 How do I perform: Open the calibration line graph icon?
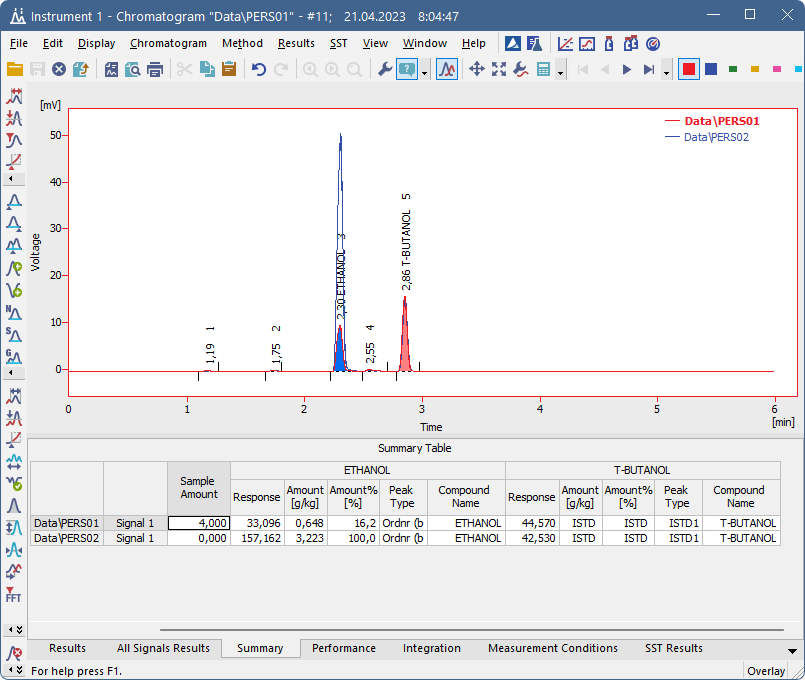pyautogui.click(x=565, y=44)
